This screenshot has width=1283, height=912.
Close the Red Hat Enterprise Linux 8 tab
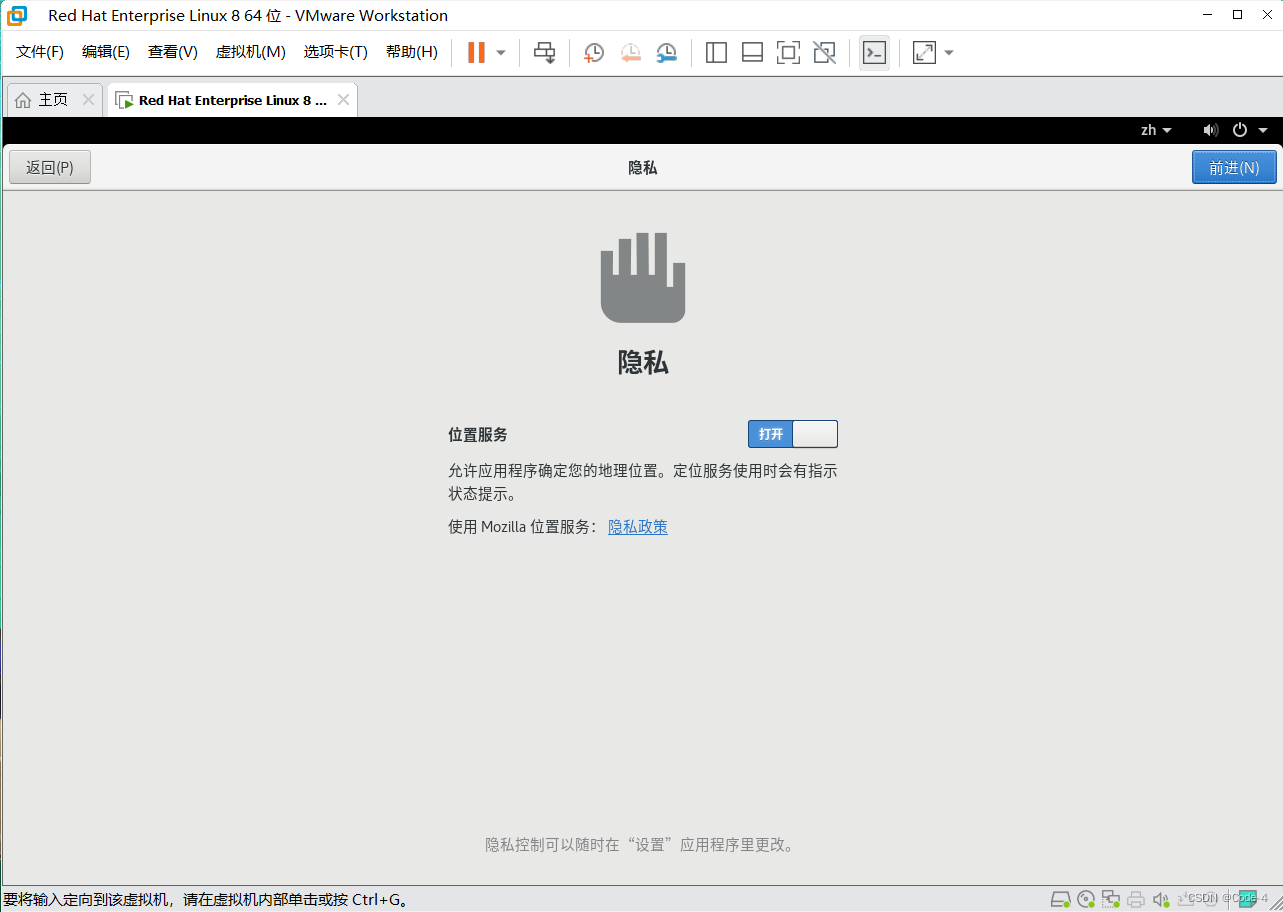(343, 100)
